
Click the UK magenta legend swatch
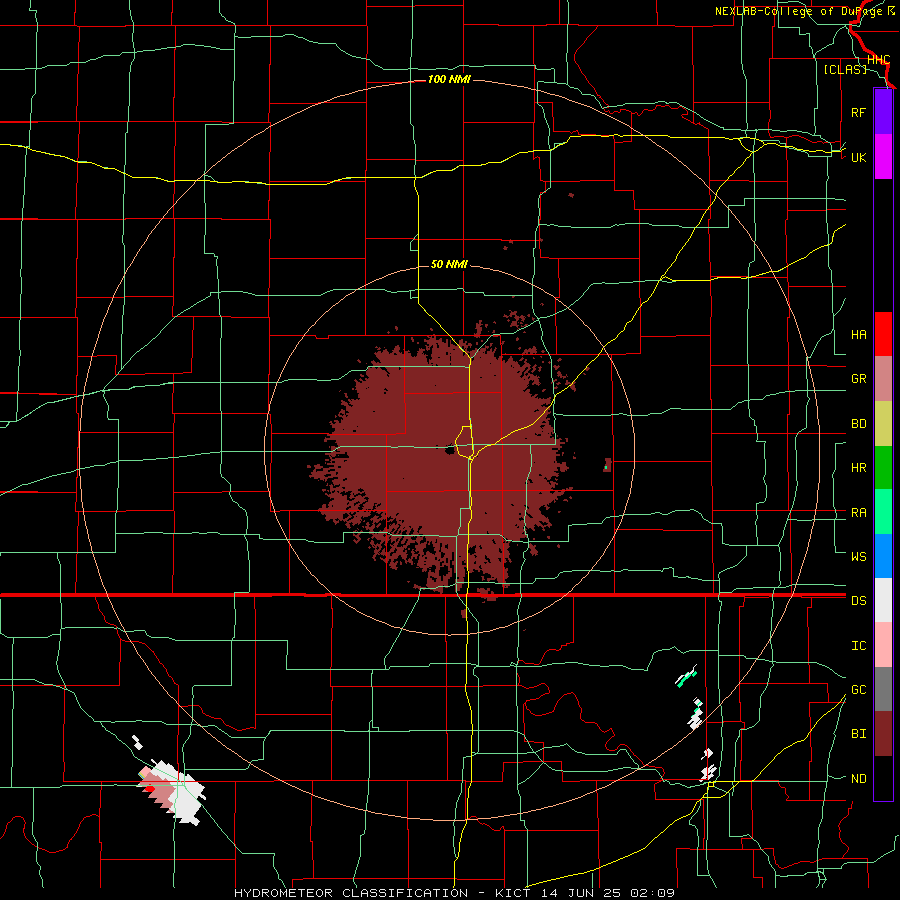pyautogui.click(x=883, y=157)
